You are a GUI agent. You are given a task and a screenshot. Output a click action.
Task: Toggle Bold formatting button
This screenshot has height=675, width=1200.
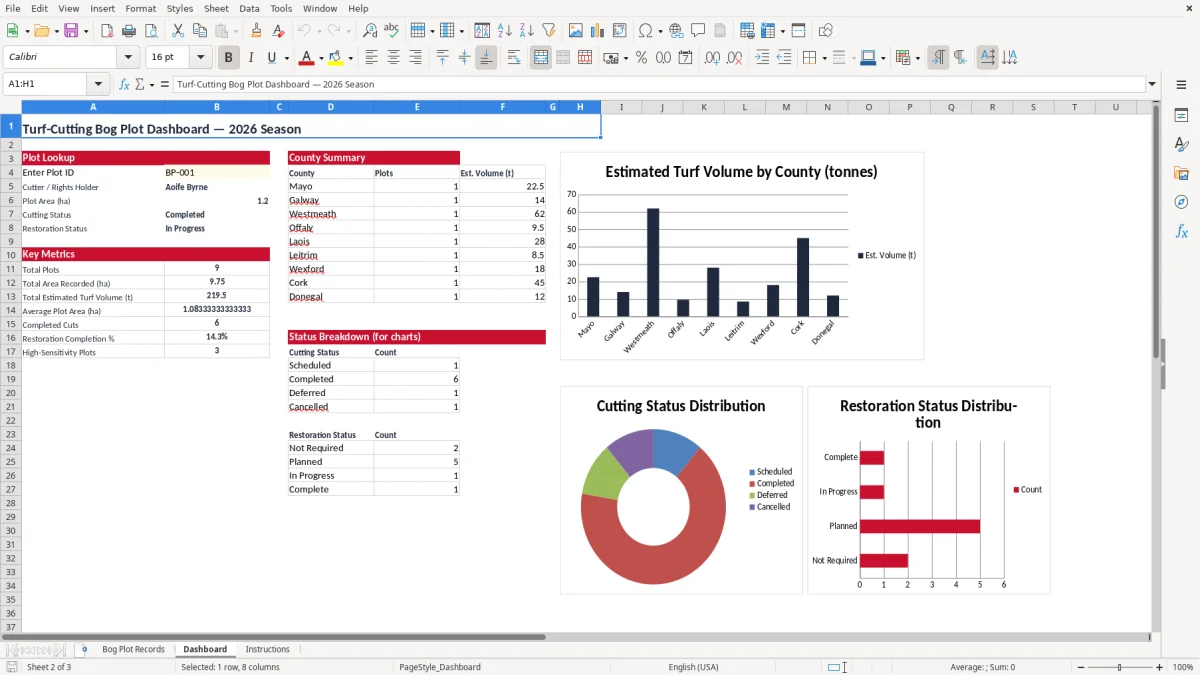229,58
